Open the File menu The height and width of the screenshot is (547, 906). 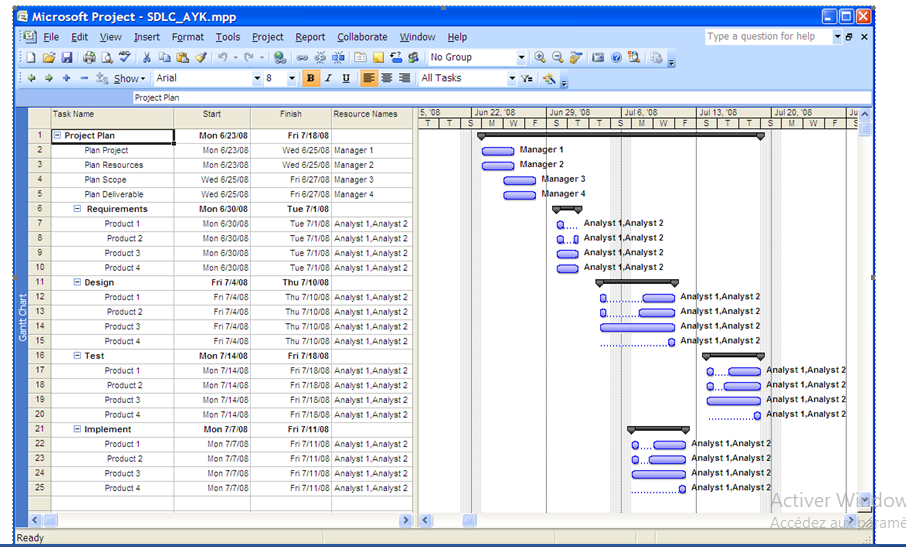click(x=51, y=37)
